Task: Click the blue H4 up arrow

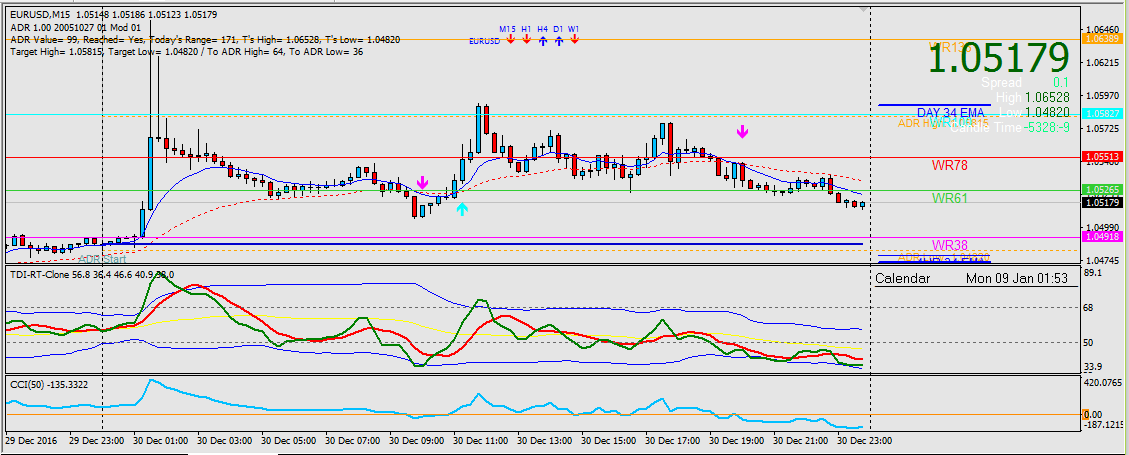Action: (x=543, y=41)
